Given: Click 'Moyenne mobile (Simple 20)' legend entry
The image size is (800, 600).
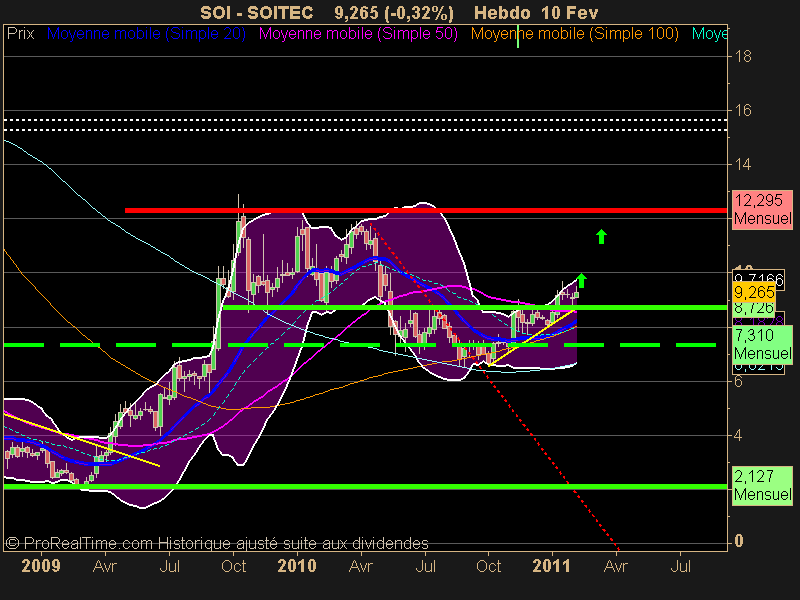Looking at the screenshot, I should pos(146,34).
